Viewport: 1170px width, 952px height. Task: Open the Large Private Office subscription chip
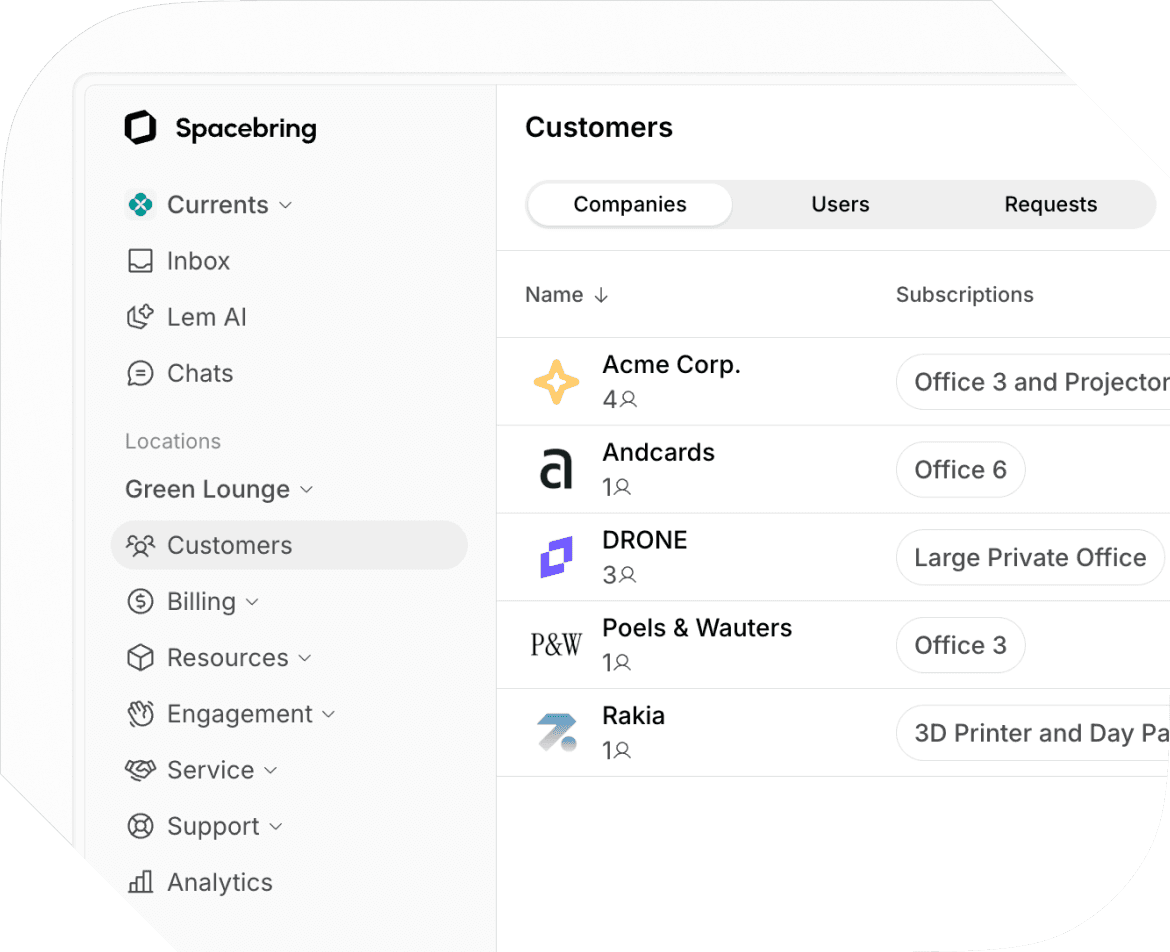point(1030,557)
